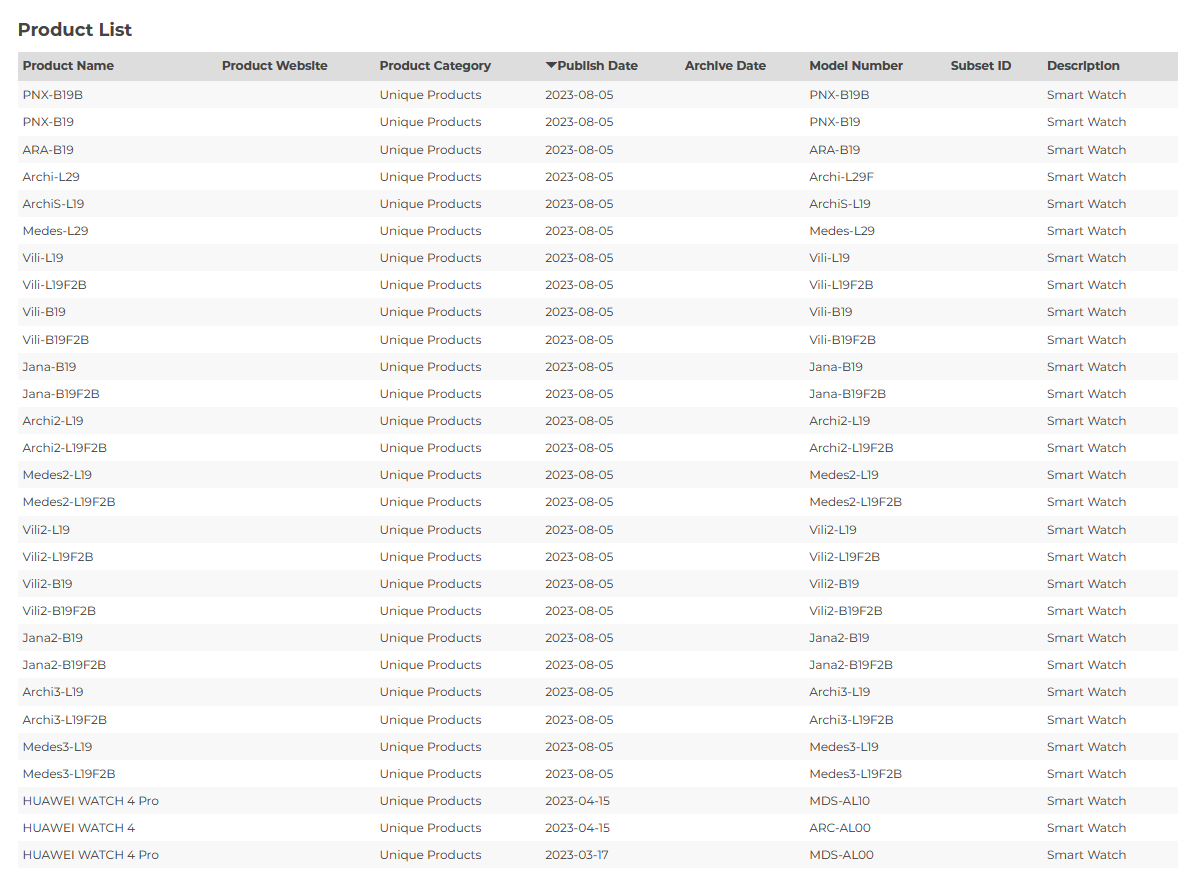
Task: Sort by Product Website column header
Action: (x=274, y=66)
